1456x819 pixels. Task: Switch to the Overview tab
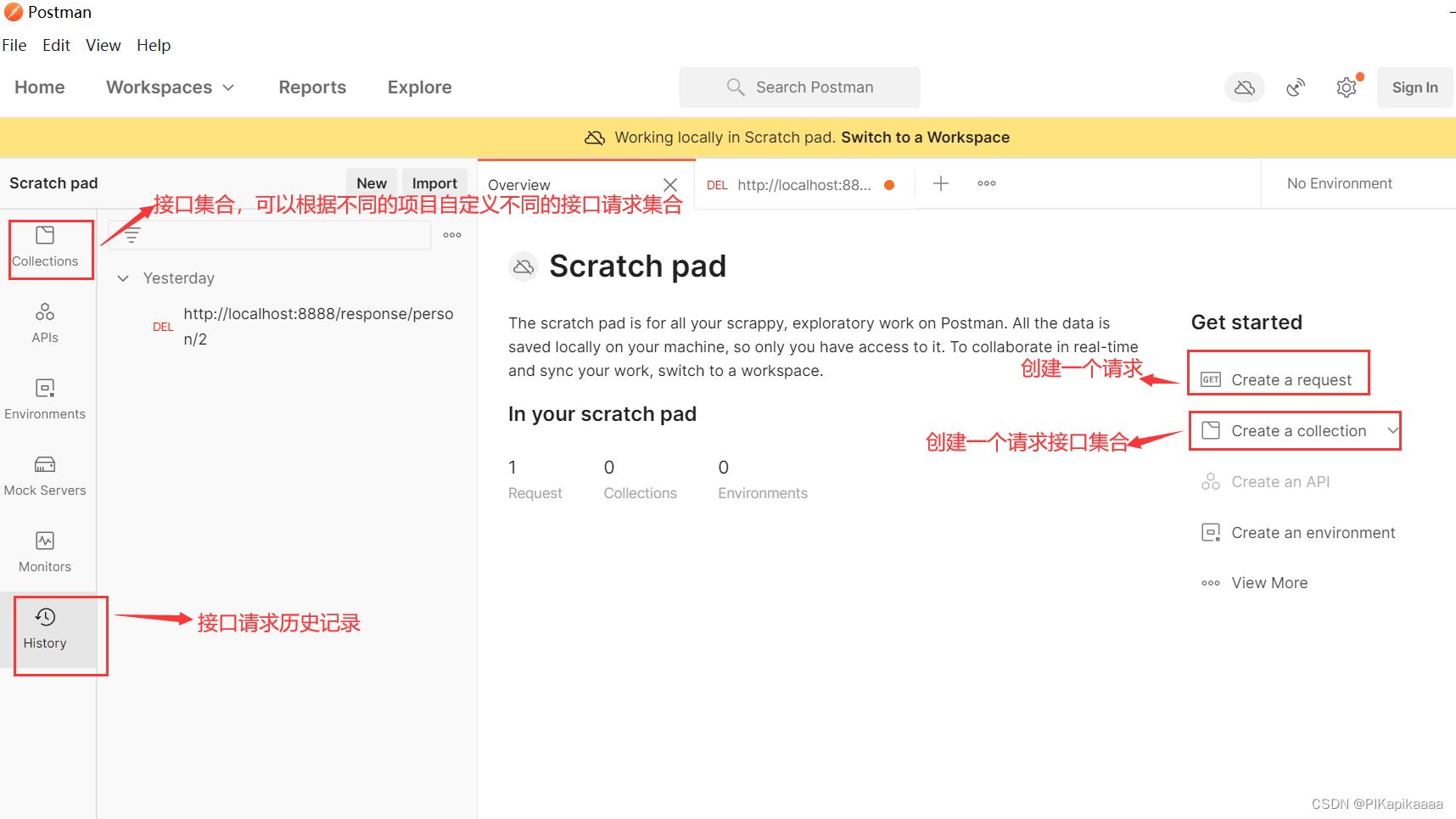click(x=586, y=184)
